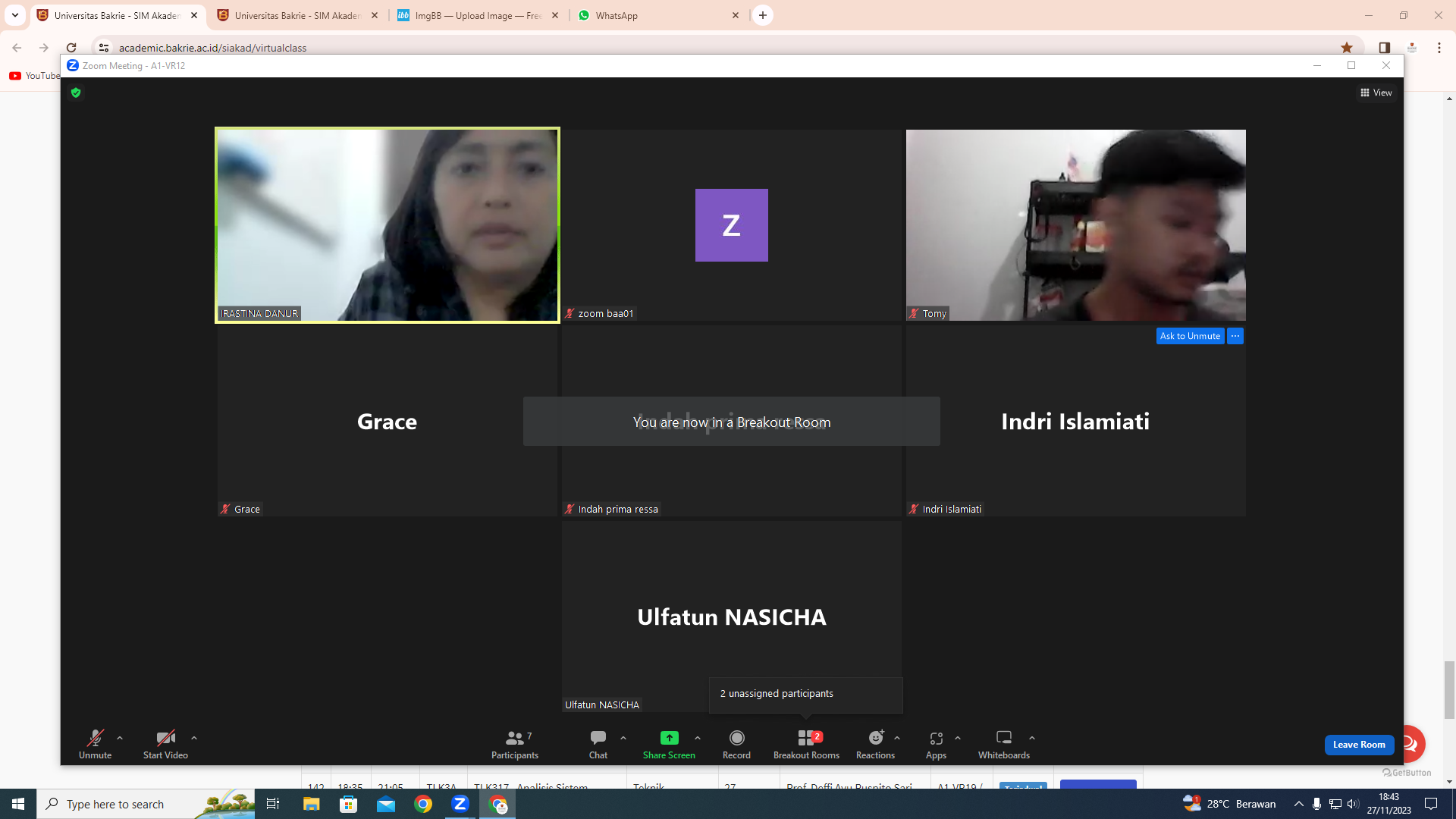The height and width of the screenshot is (819, 1456).
Task: Open the Chrome three-dot menu
Action: (x=1439, y=48)
